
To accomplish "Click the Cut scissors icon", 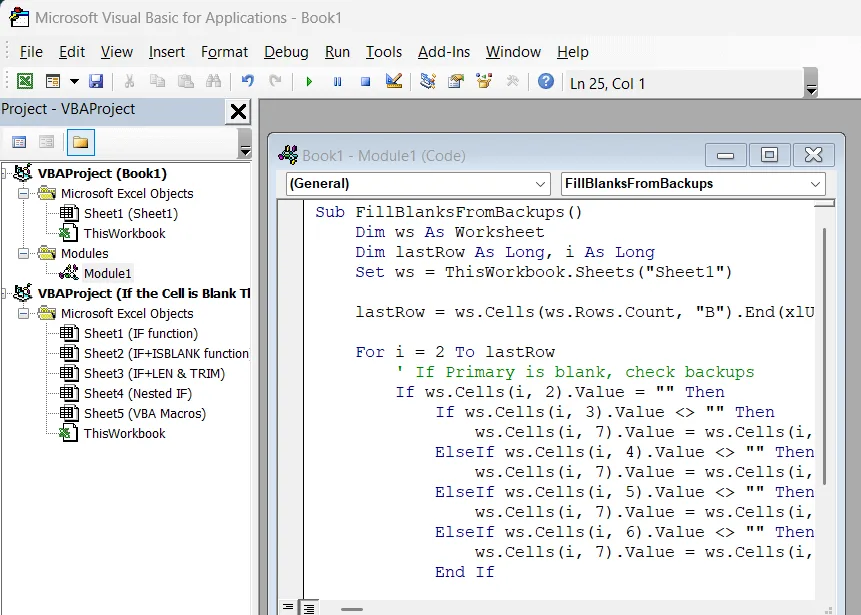I will 130,82.
